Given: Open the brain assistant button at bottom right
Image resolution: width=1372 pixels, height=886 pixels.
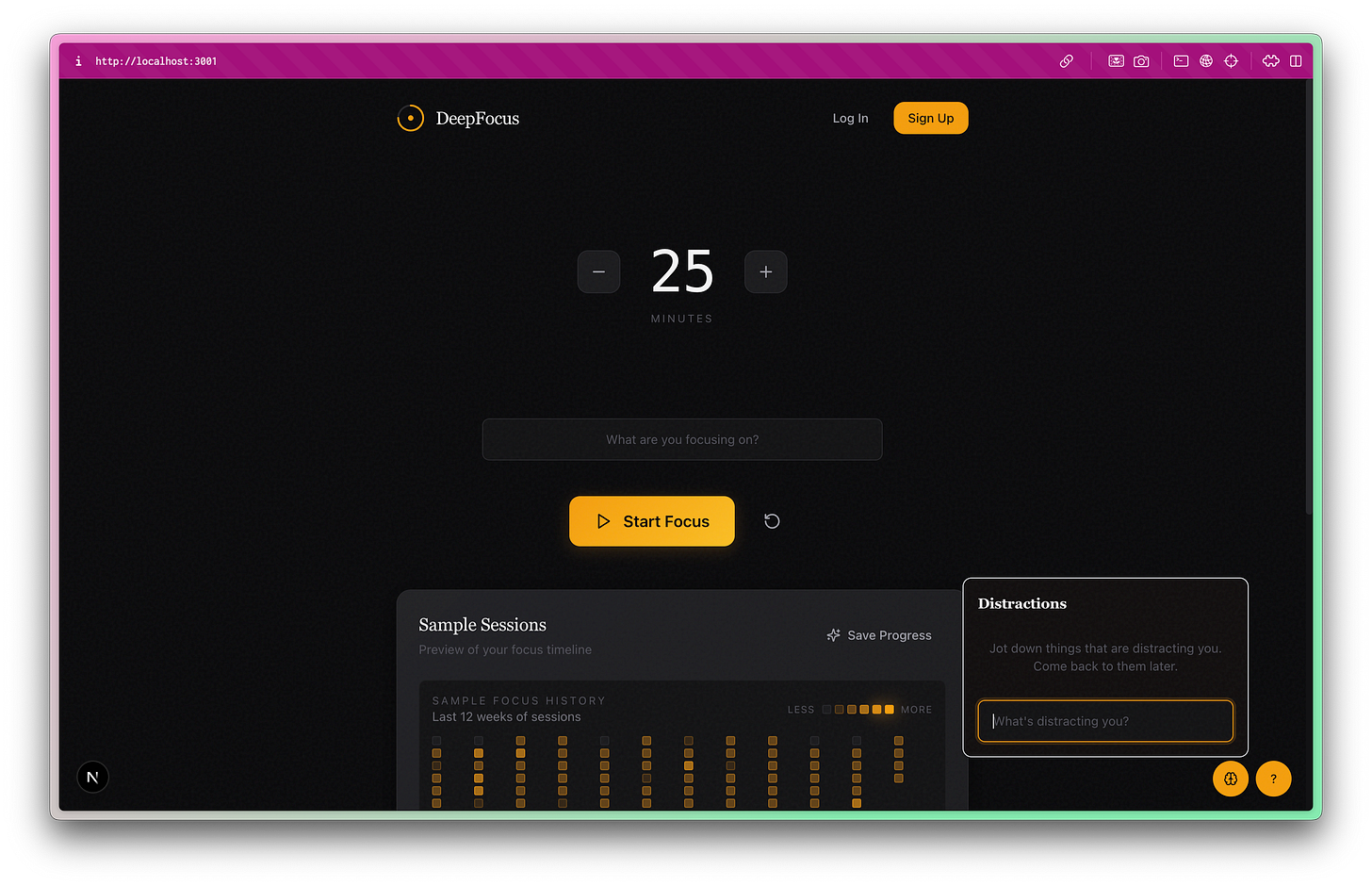Looking at the screenshot, I should click(x=1230, y=779).
